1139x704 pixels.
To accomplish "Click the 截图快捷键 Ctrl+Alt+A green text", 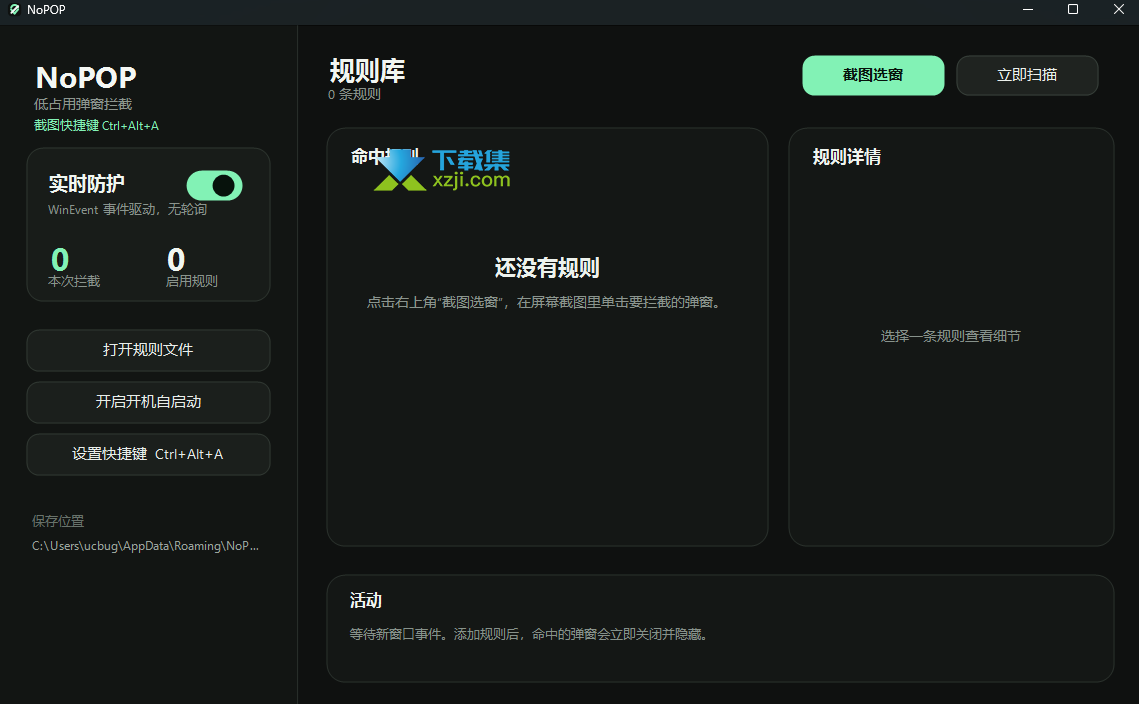I will (x=97, y=126).
